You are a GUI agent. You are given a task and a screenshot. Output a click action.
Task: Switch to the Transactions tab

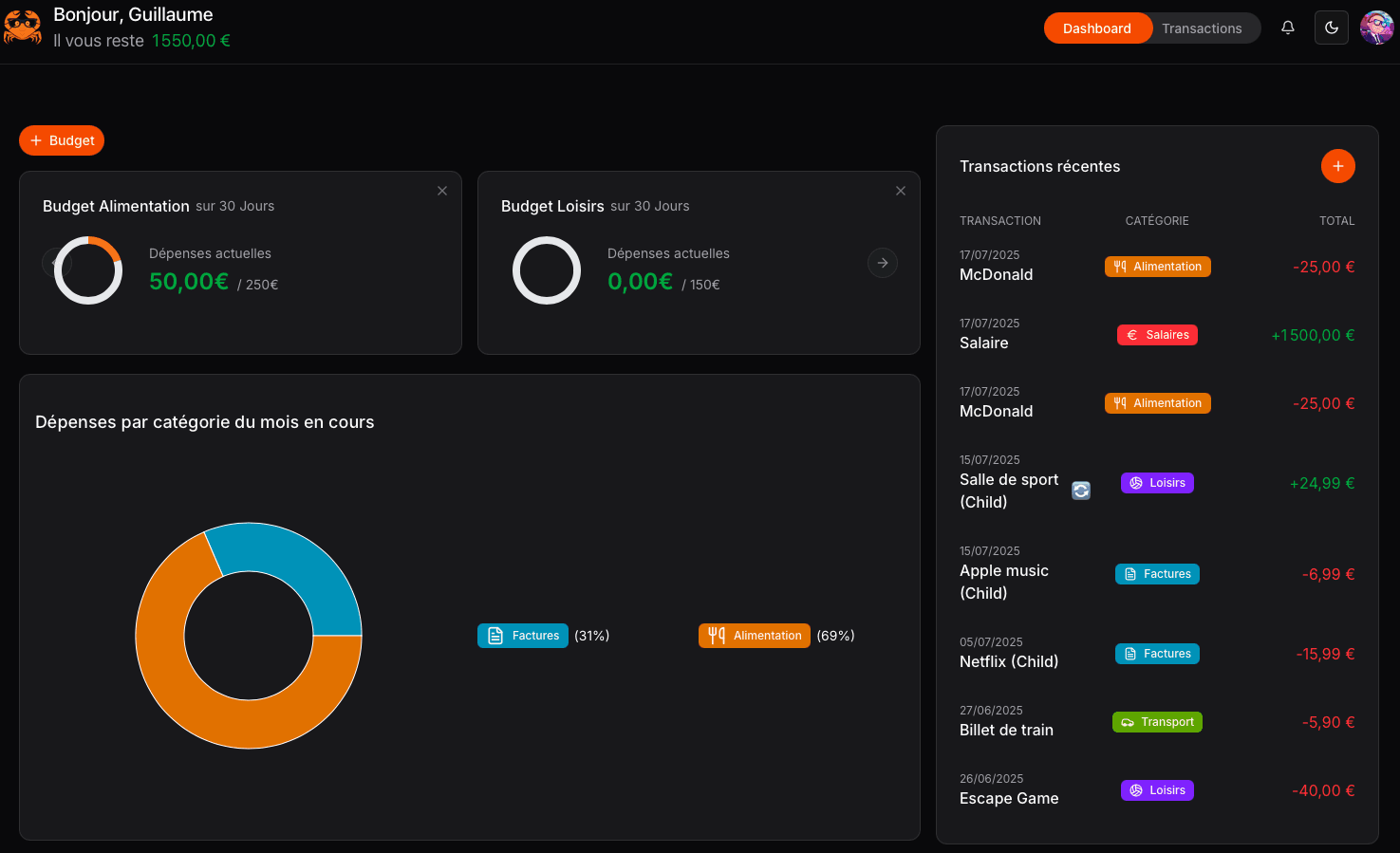[x=1202, y=28]
